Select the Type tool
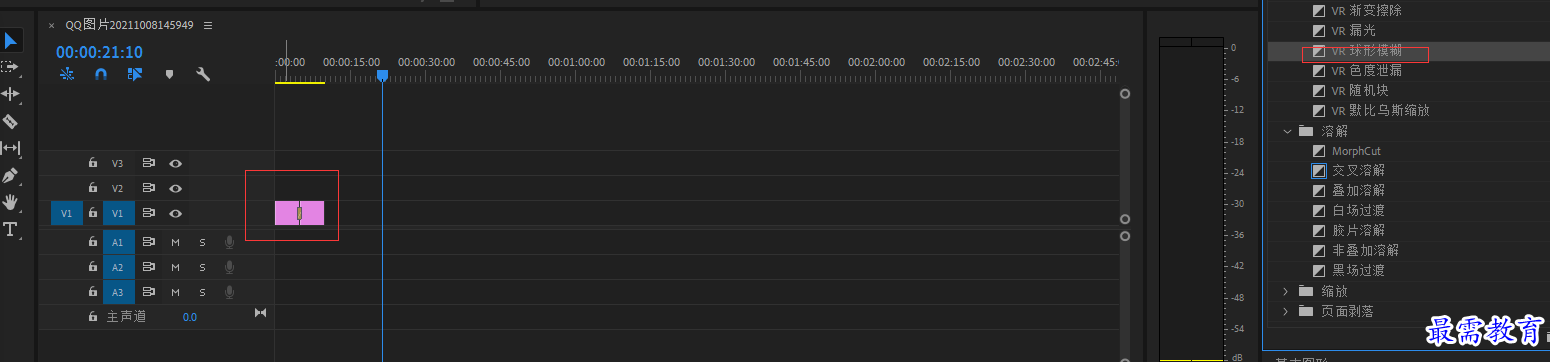 coord(11,229)
